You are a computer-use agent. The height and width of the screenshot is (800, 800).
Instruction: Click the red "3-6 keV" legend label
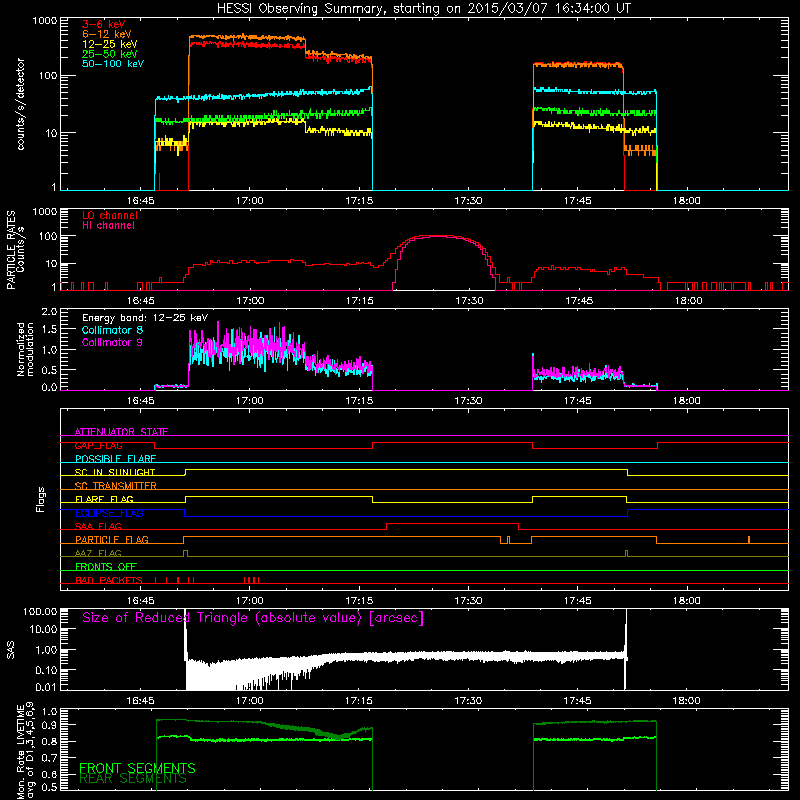(103, 24)
